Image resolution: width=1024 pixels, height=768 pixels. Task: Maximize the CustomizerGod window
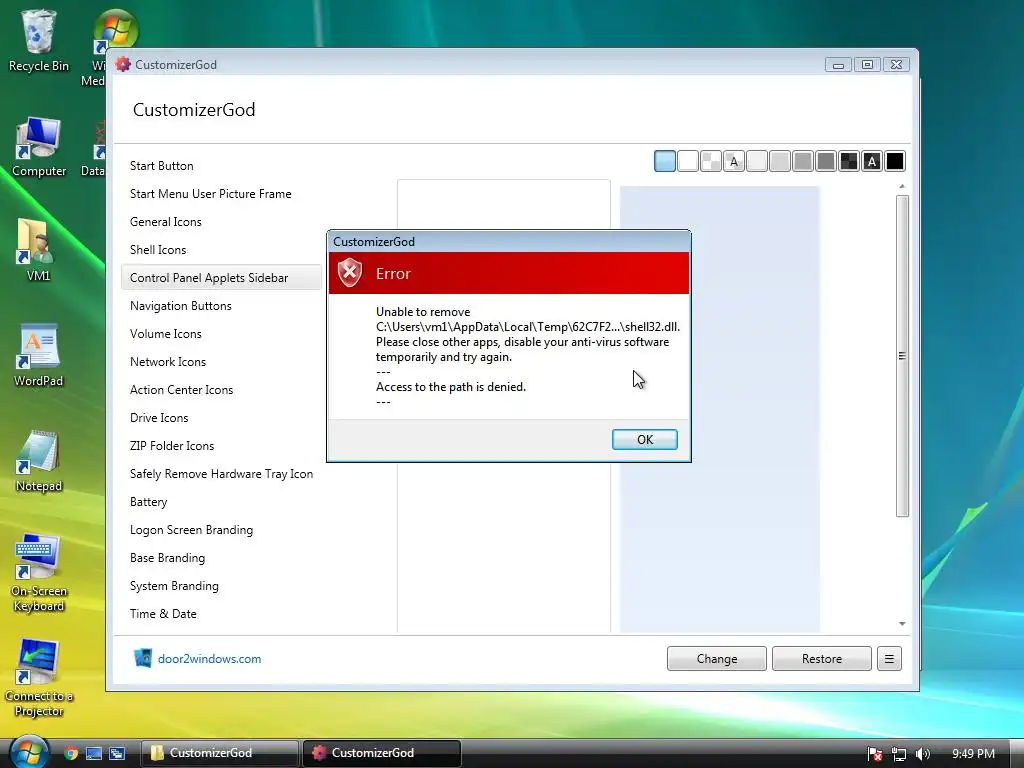(x=867, y=65)
